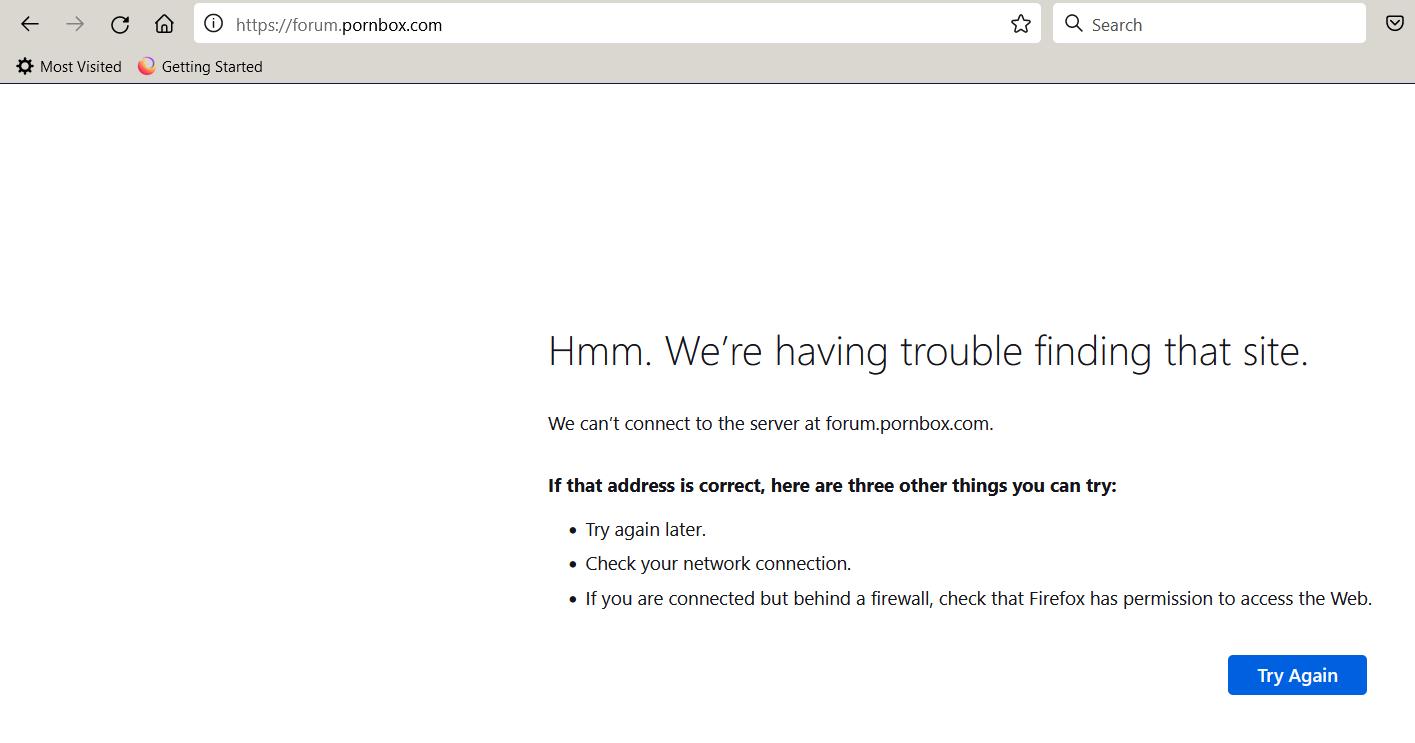This screenshot has height=743, width=1415.
Task: Click the "Hmm. We're having trouble" heading
Action: pyautogui.click(x=927, y=352)
